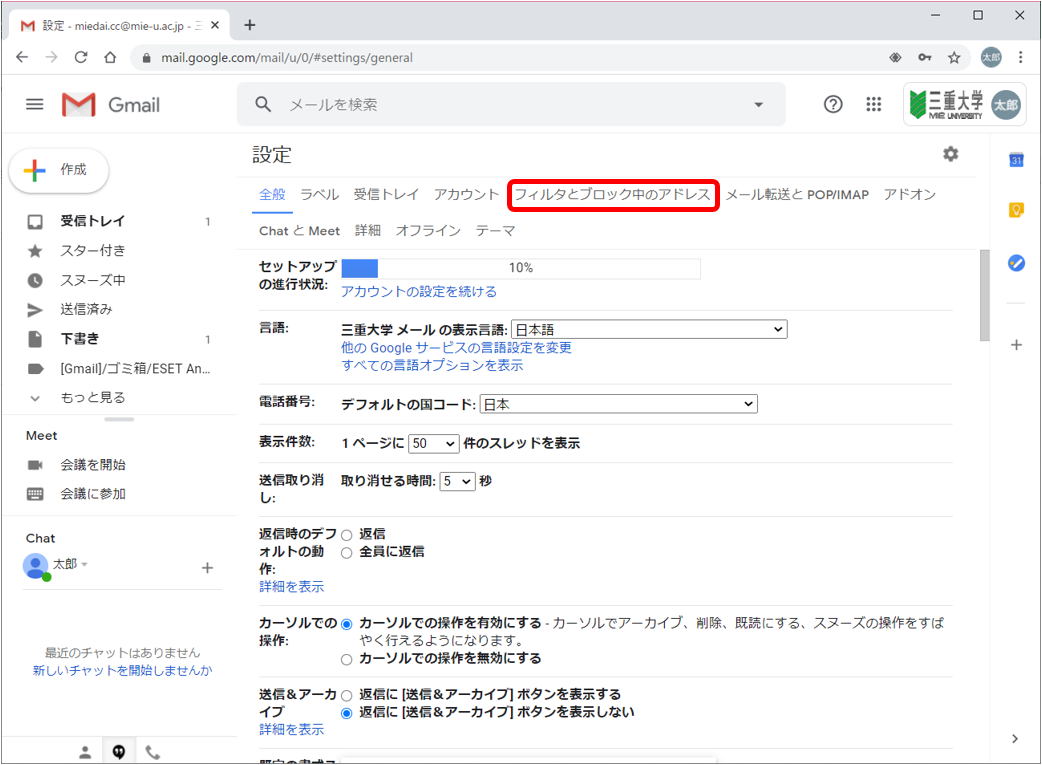Click the settings page vertical scrollbar
Image resolution: width=1042 pixels, height=765 pixels.
[985, 295]
